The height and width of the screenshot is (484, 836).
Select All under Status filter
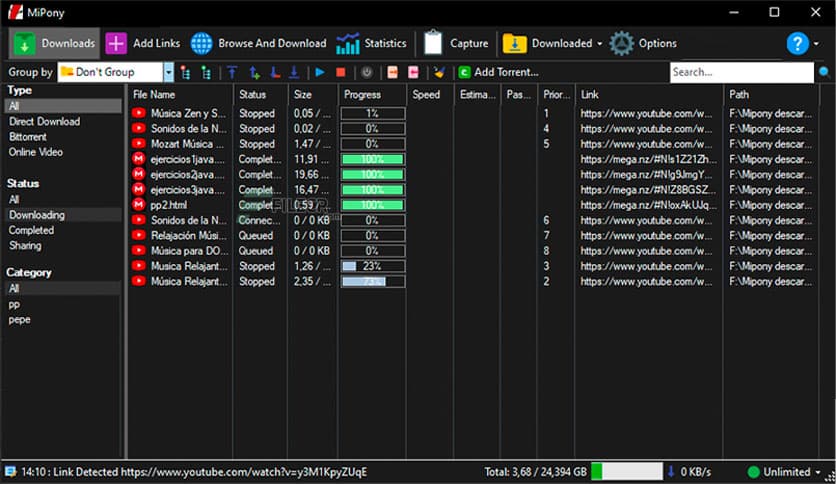click(x=14, y=199)
